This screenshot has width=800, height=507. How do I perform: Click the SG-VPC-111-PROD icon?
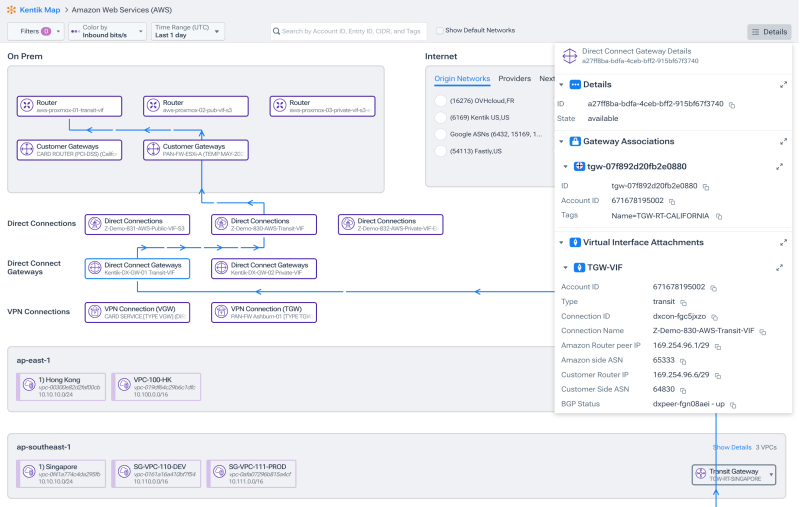coord(219,473)
